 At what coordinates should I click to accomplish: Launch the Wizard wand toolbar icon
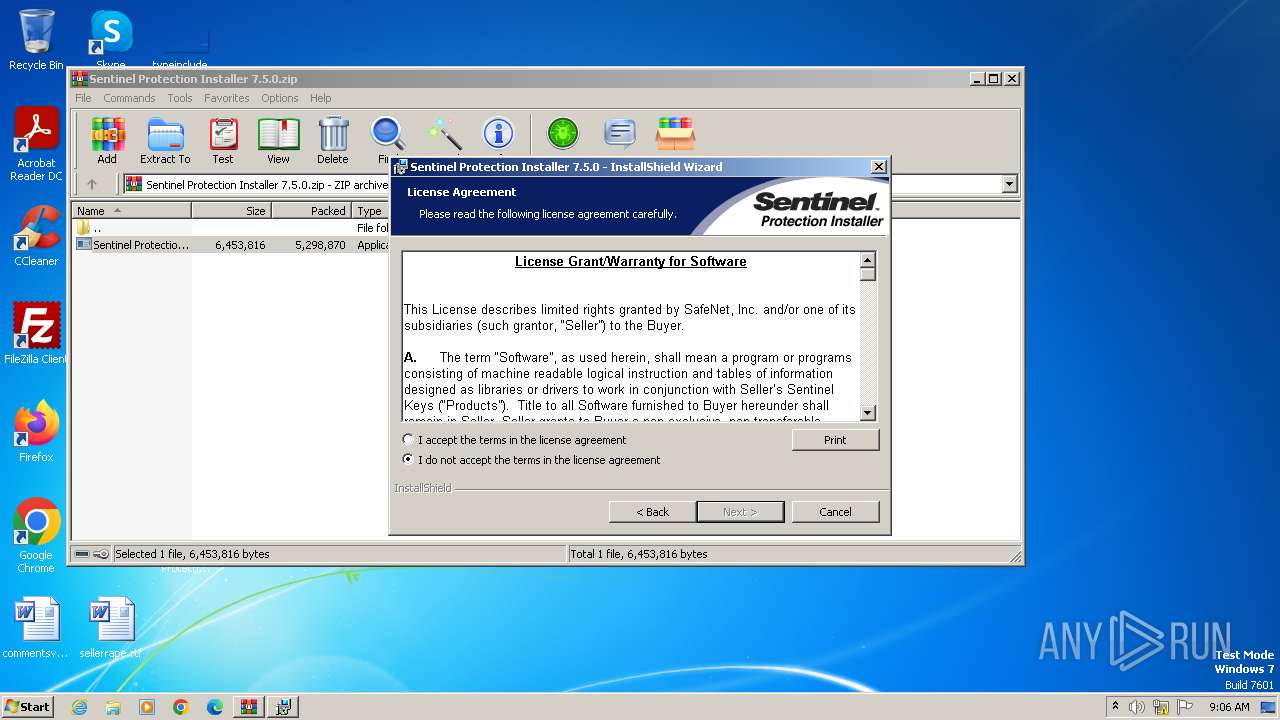coord(444,134)
